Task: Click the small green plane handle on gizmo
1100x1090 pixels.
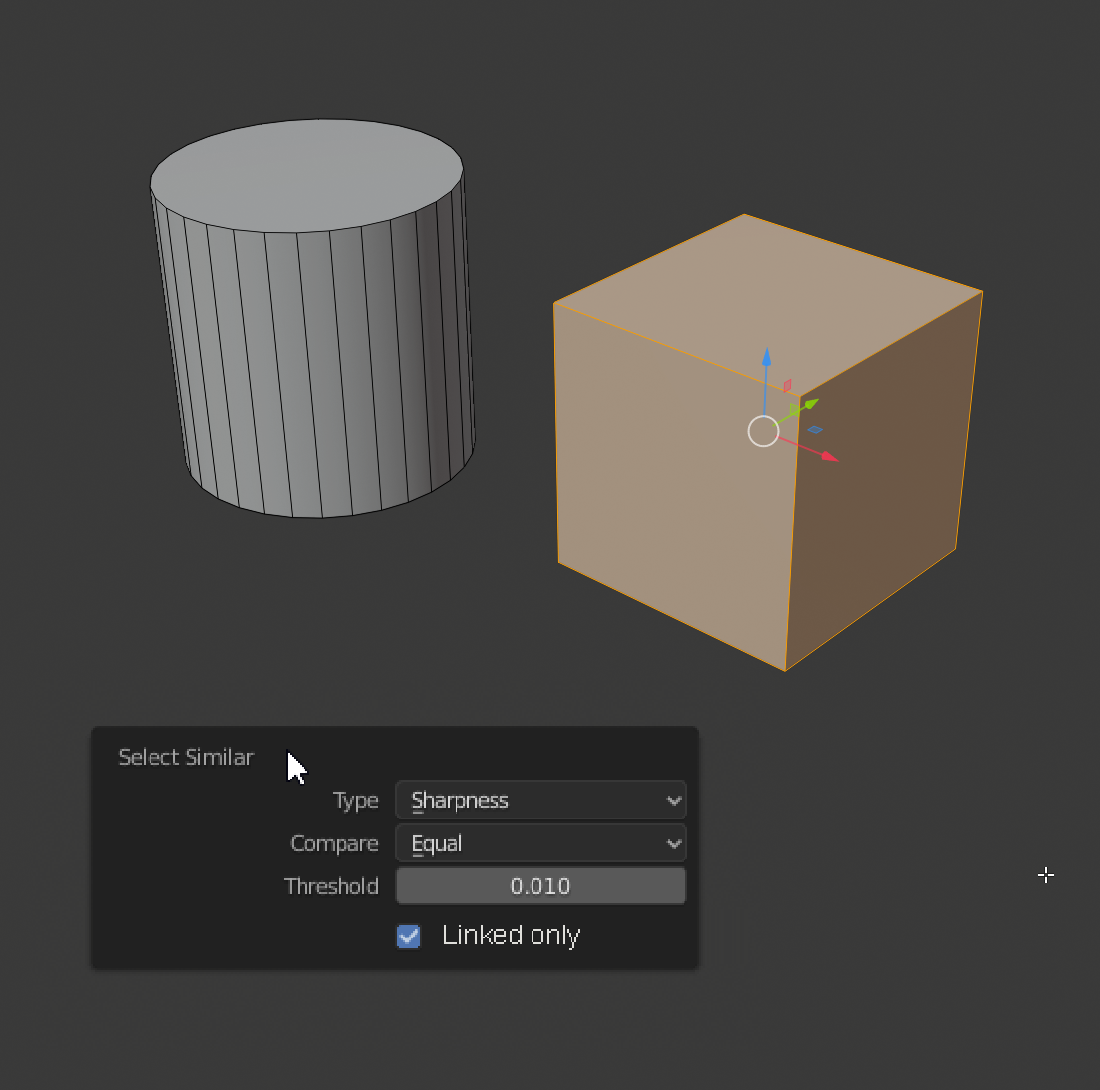Action: point(794,409)
